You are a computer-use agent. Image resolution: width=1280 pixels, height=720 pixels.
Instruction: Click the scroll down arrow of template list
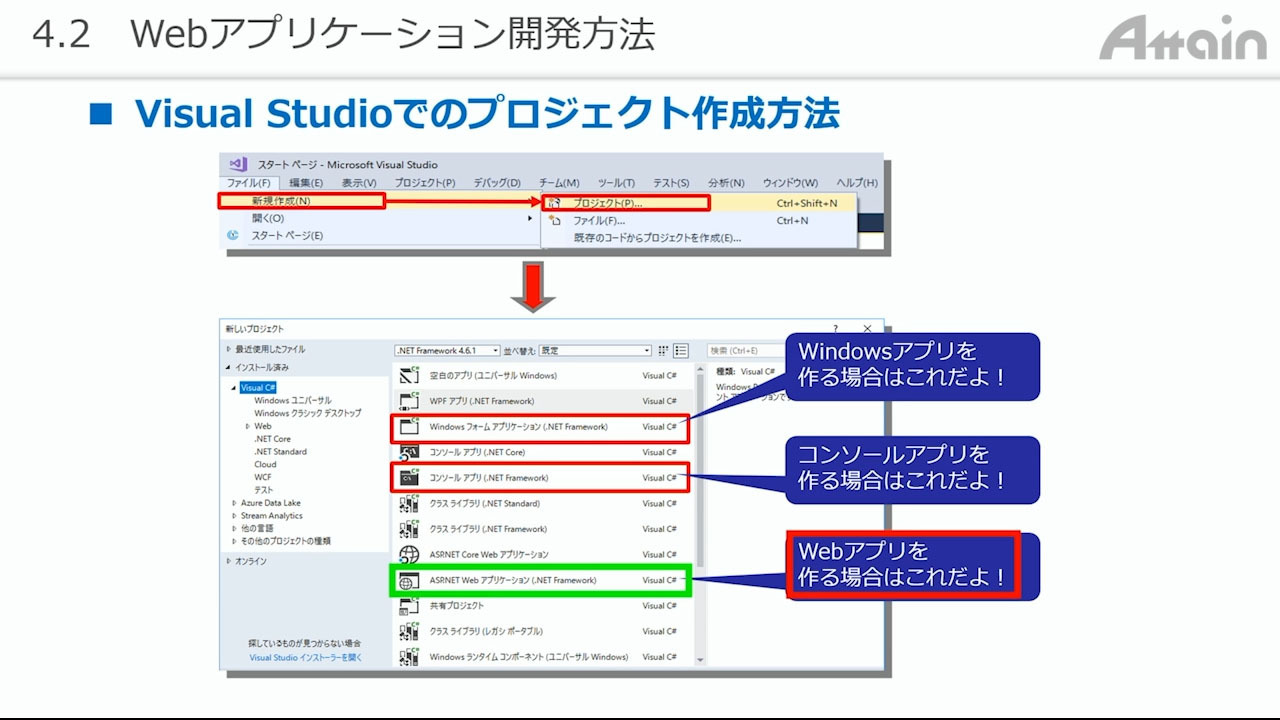click(700, 660)
